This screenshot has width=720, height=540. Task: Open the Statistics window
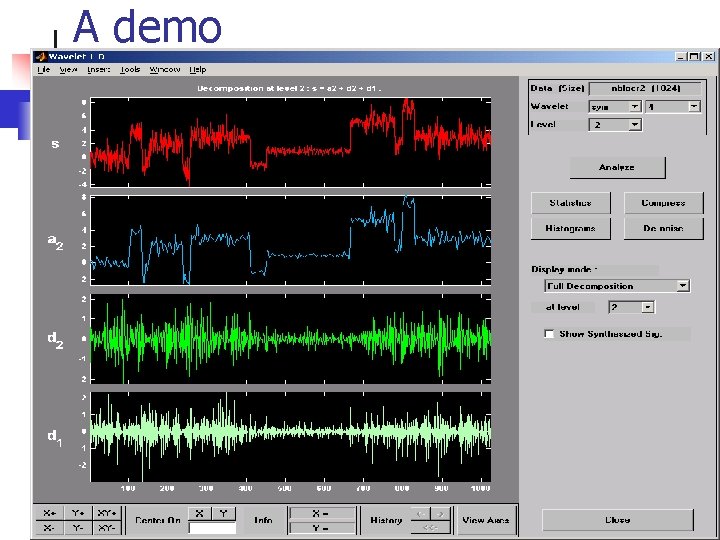click(570, 203)
